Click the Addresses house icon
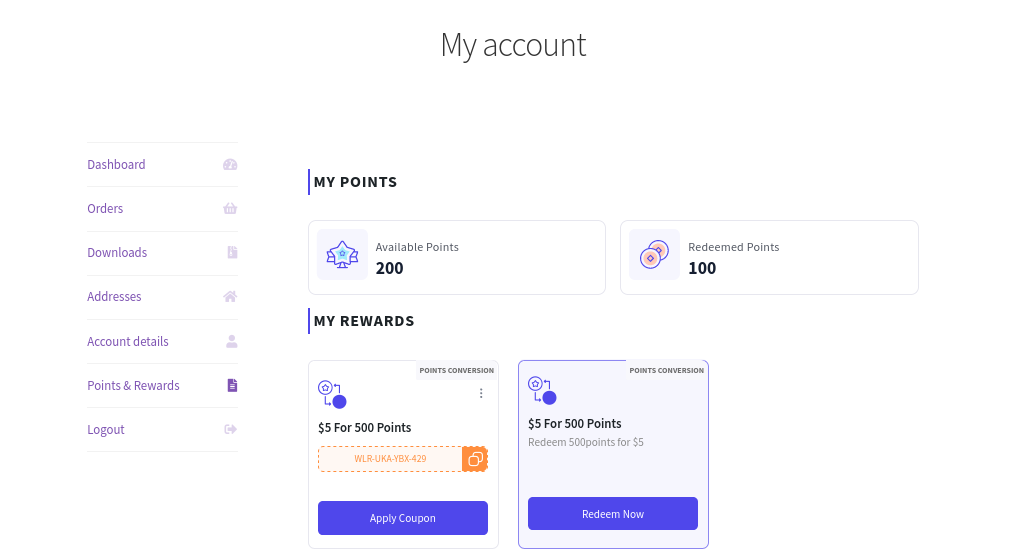 click(230, 297)
